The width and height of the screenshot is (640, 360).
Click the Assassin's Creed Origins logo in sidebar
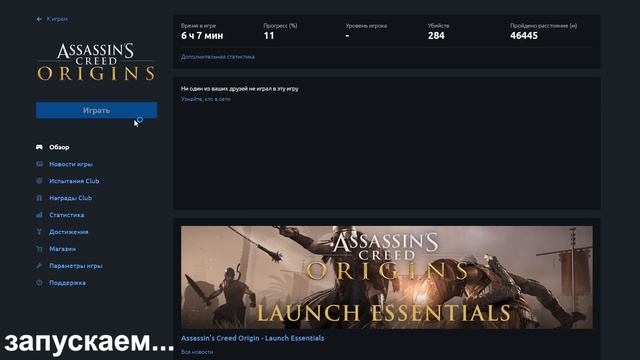96,62
